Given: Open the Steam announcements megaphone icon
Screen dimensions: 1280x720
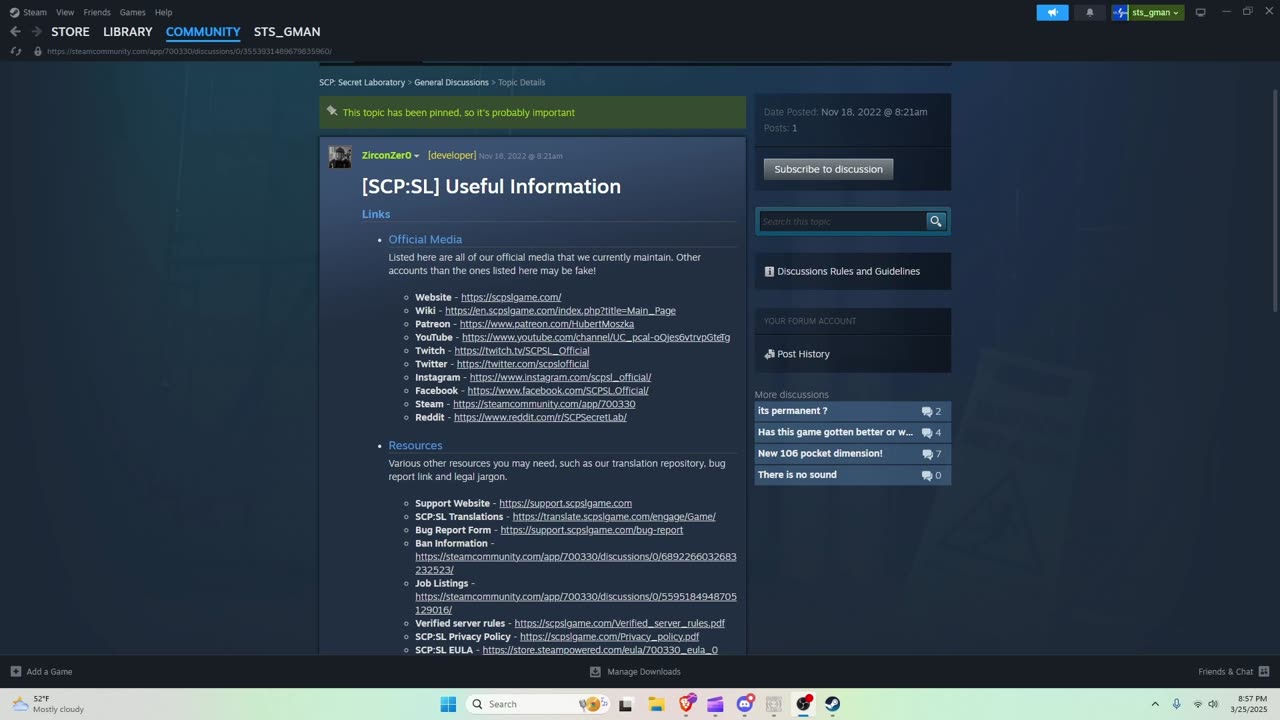Looking at the screenshot, I should click(1052, 12).
